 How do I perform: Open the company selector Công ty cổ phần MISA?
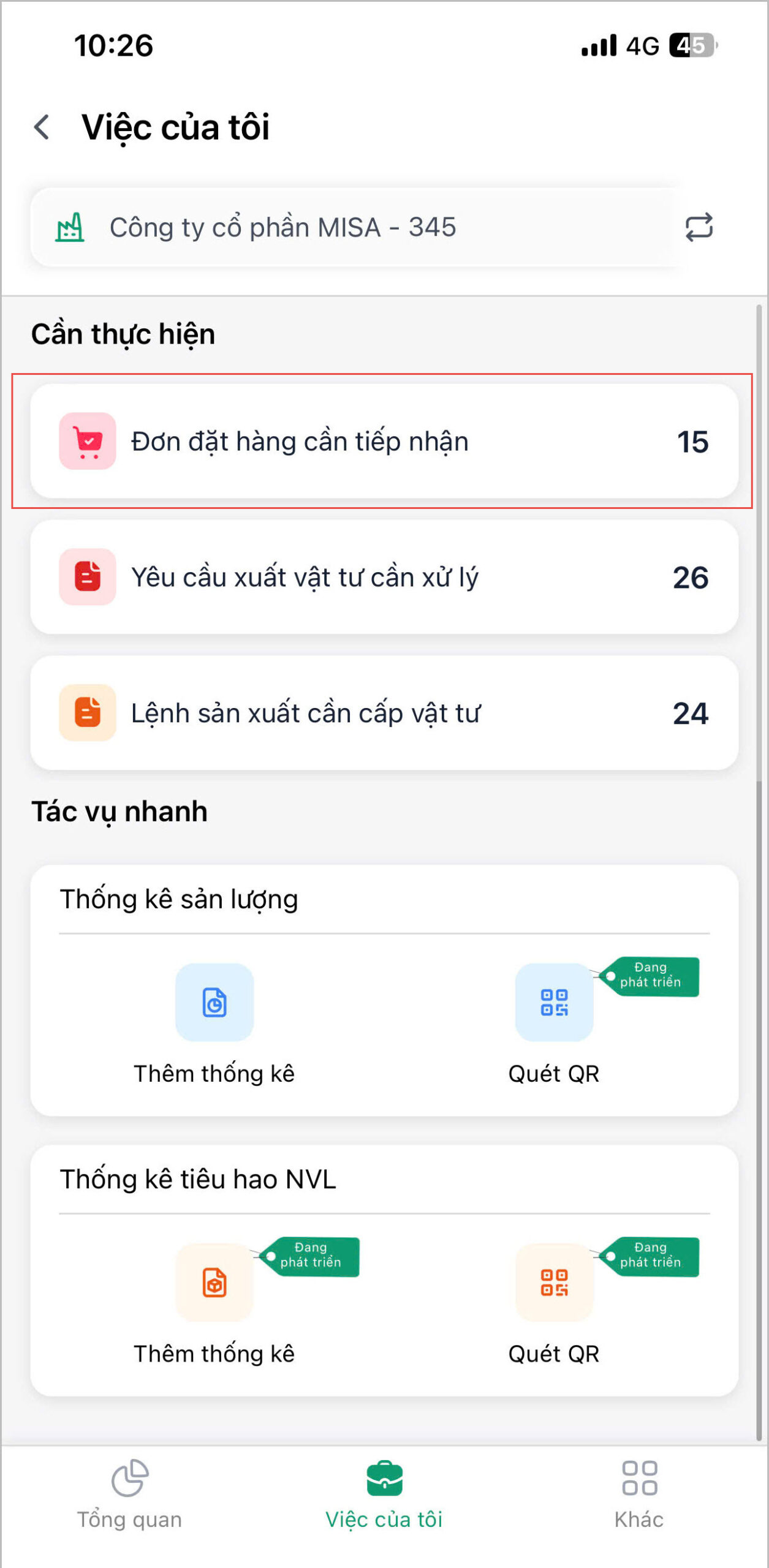coord(355,227)
